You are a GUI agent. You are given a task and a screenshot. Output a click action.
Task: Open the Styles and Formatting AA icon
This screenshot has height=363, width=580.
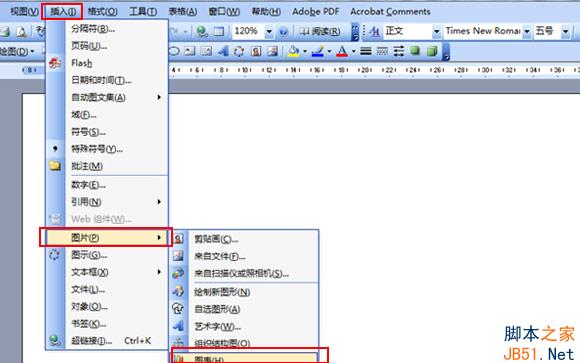(x=374, y=32)
